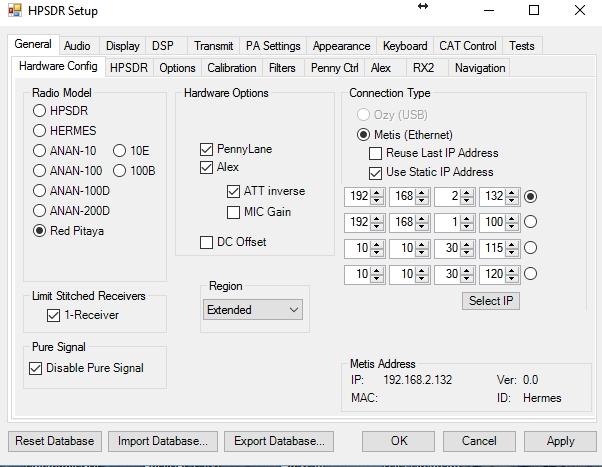Screen dimensions: 602x467
Task: Switch to the Display tab
Action: click(x=122, y=46)
